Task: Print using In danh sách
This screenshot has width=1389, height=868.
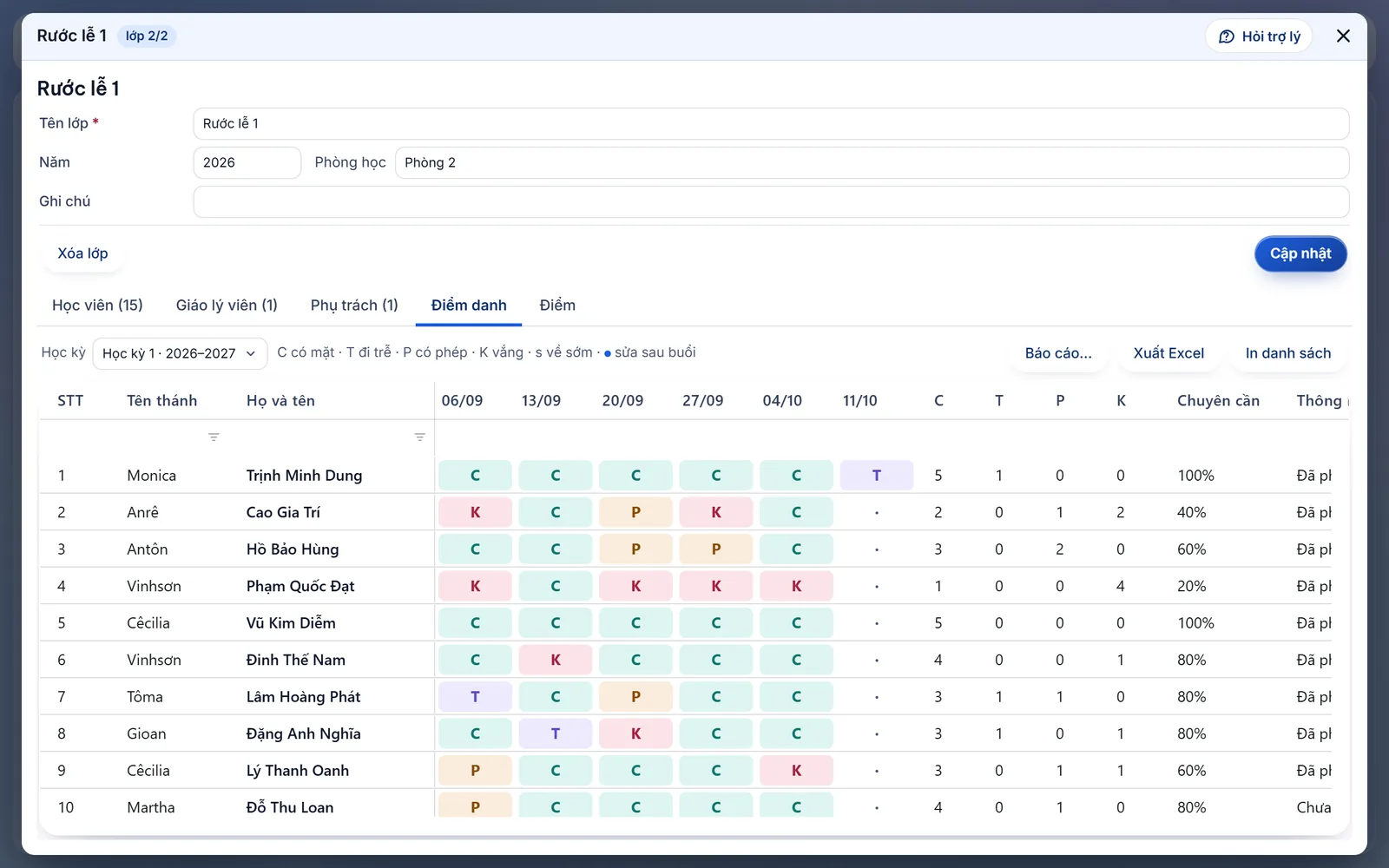Action: coord(1288,353)
